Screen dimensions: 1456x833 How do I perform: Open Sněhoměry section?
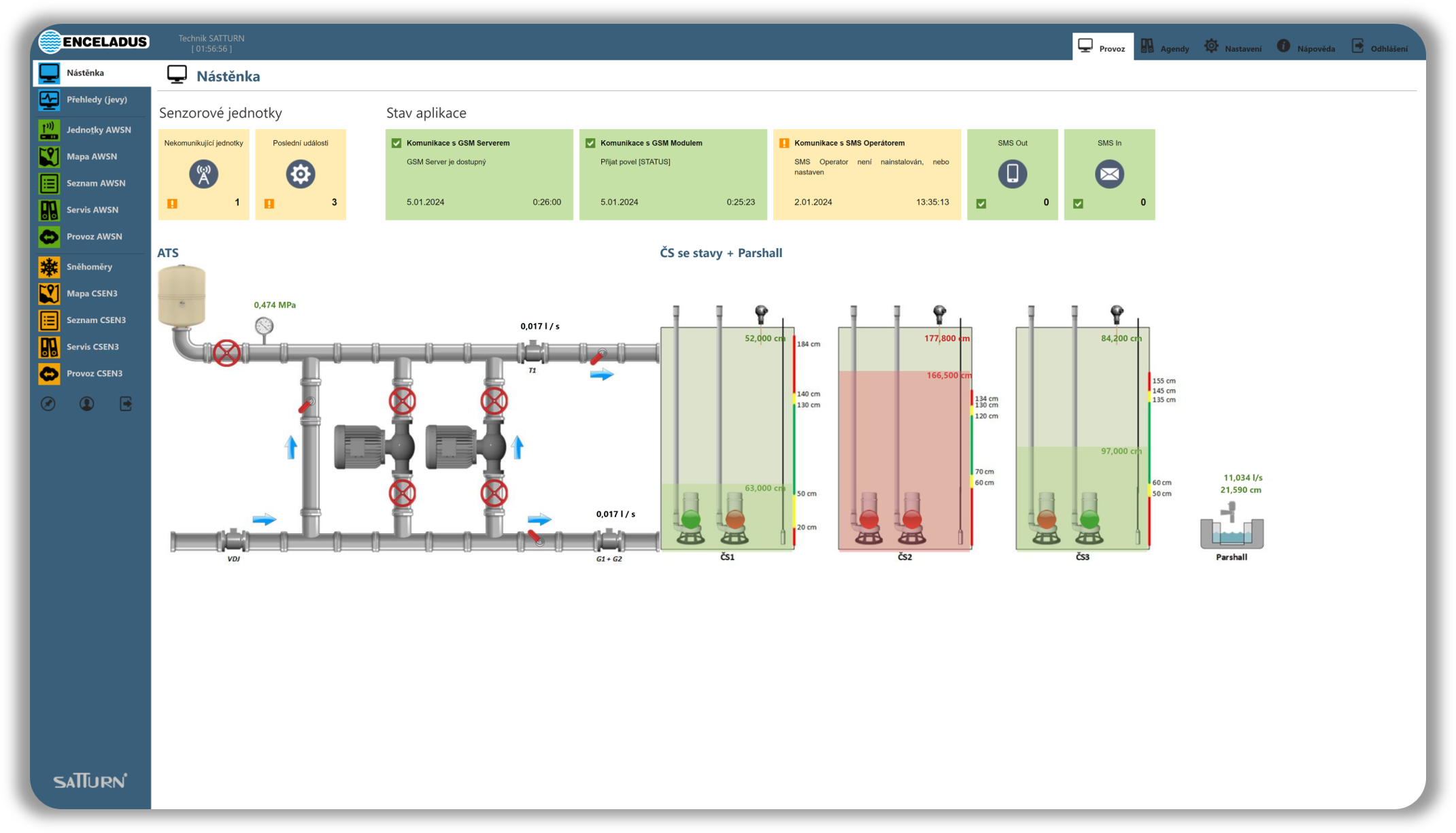(89, 267)
